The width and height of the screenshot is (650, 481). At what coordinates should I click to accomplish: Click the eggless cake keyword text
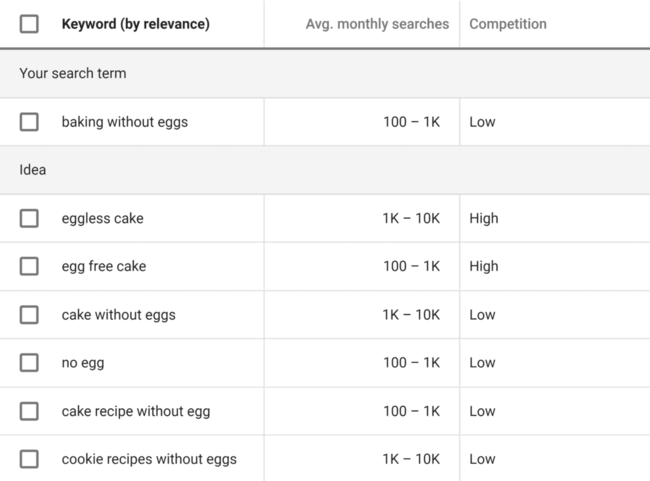point(102,218)
